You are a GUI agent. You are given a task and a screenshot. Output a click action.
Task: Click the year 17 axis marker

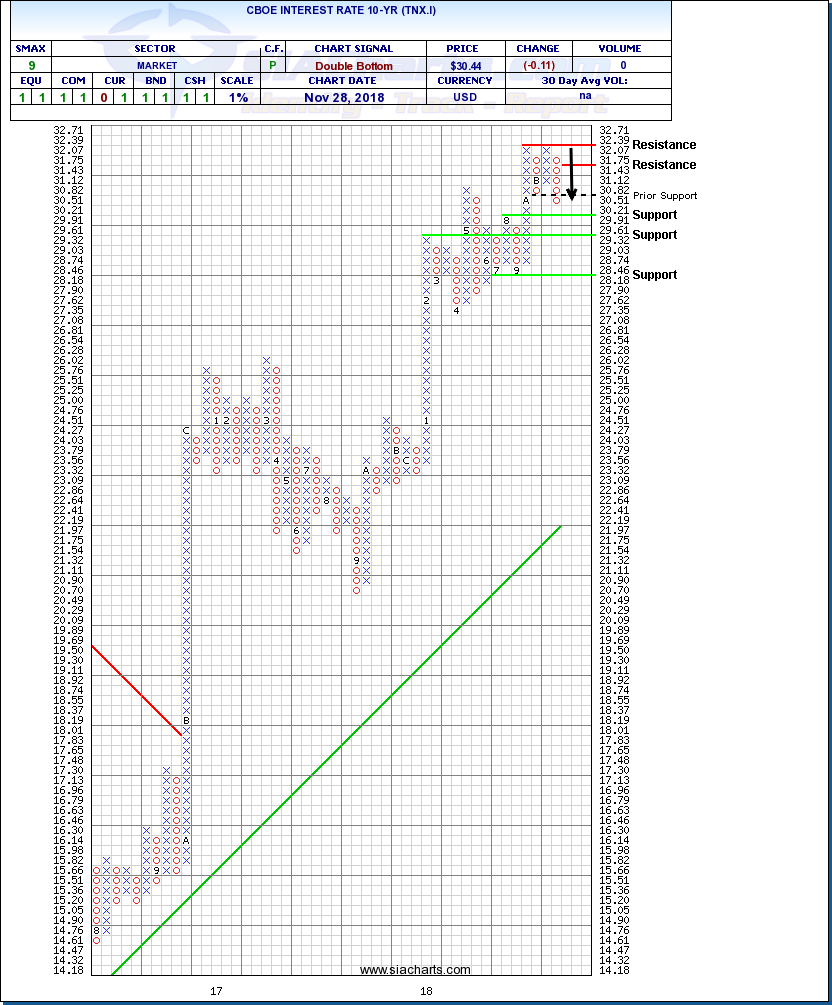(215, 991)
